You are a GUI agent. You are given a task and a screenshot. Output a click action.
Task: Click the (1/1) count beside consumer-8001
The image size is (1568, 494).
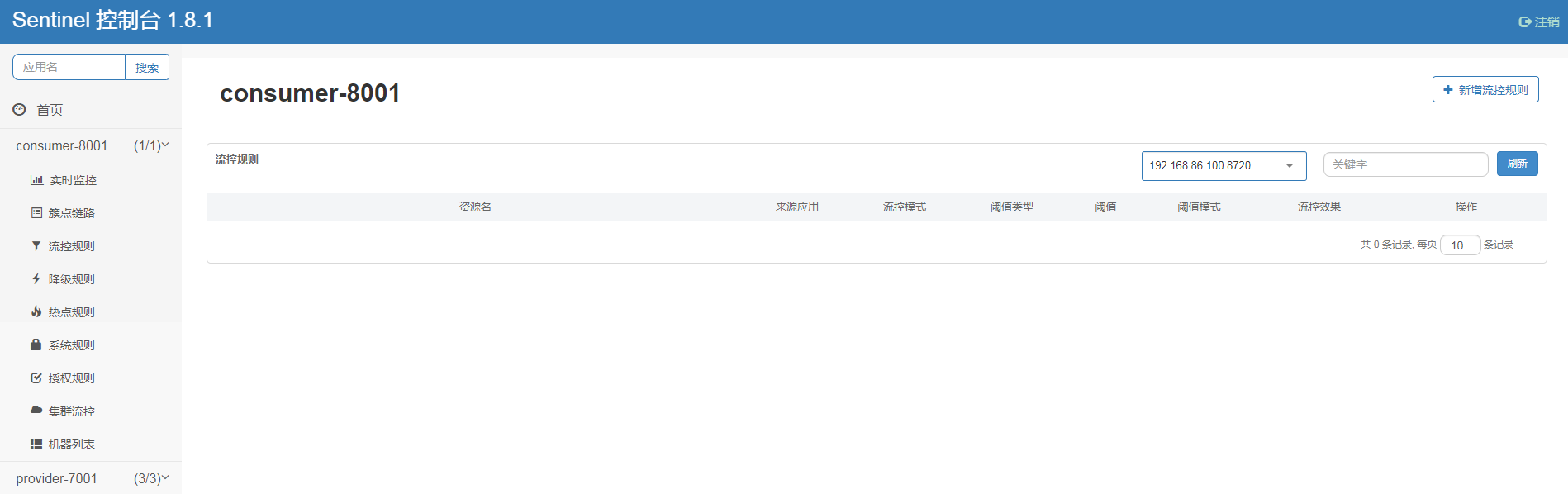coord(147,145)
